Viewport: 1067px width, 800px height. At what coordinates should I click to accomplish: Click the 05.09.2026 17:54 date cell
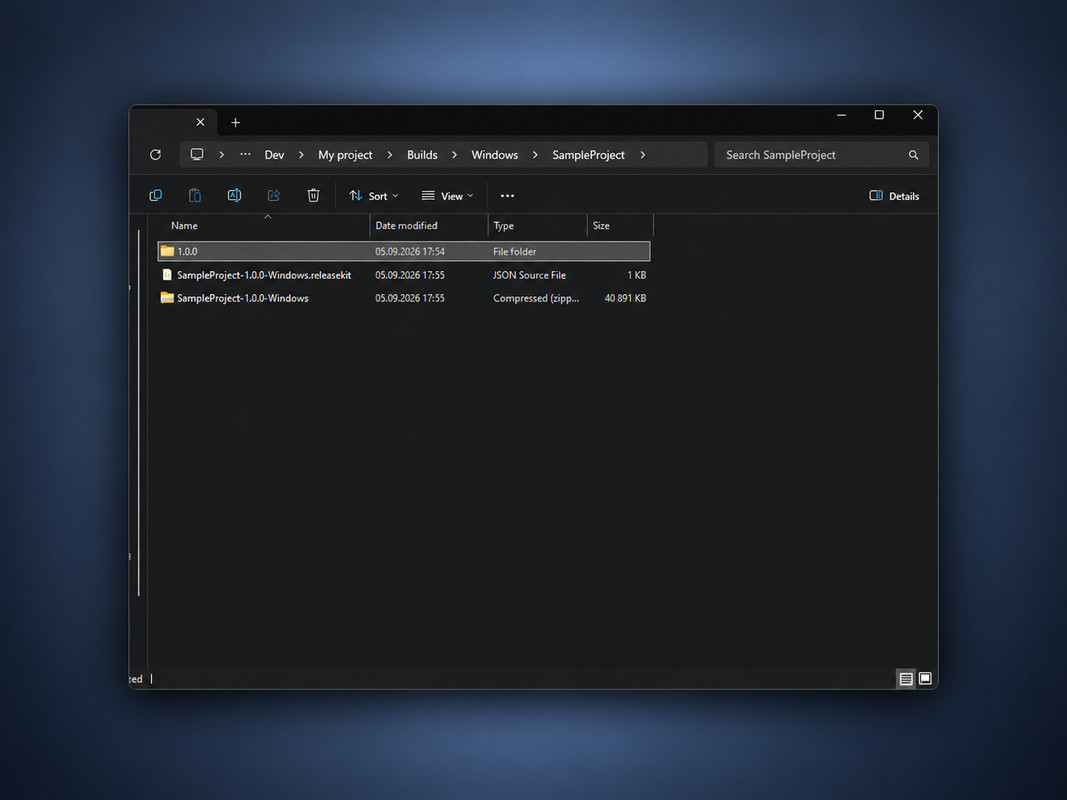410,251
